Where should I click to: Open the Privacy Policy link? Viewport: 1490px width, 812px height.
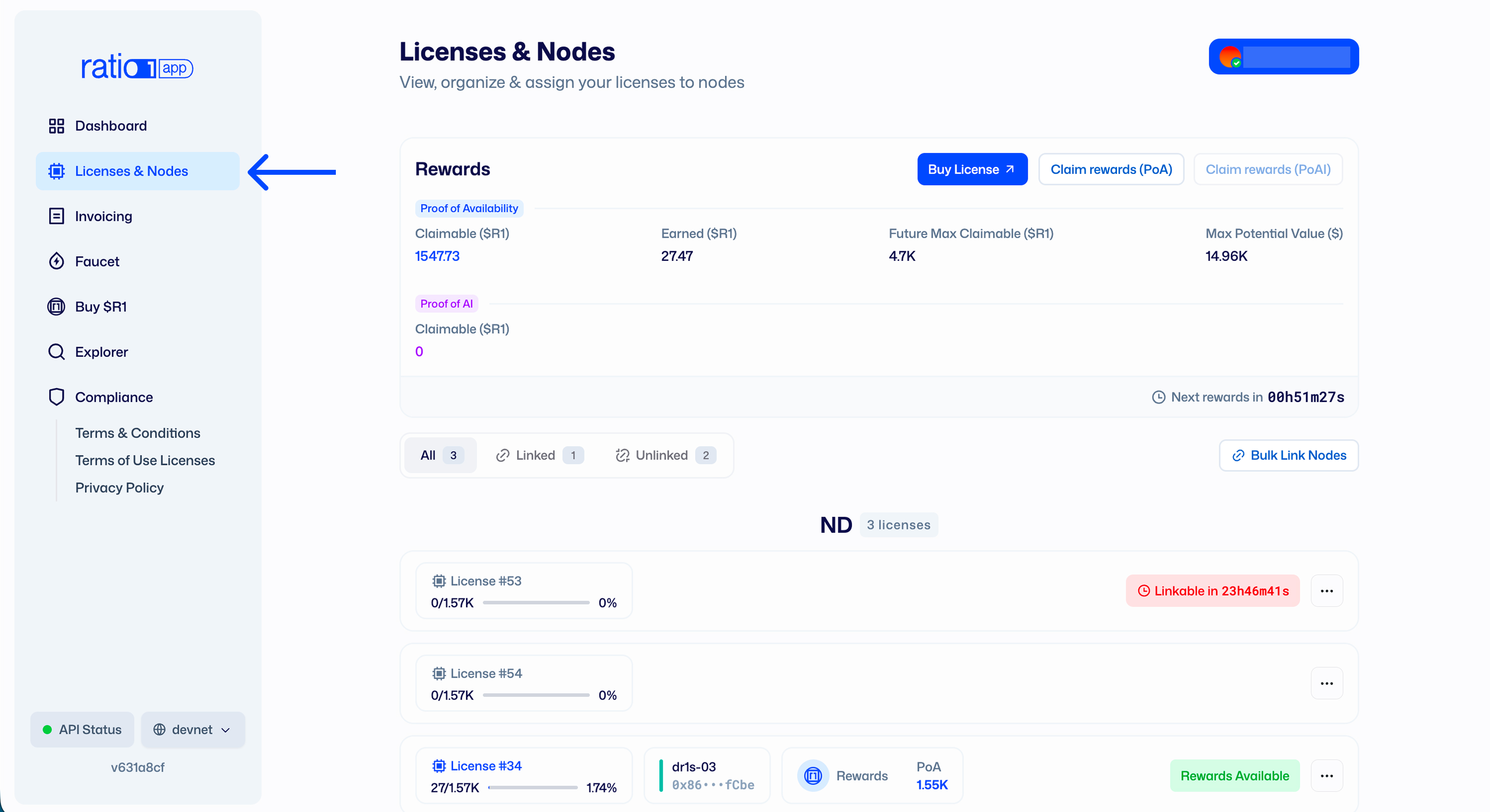pyautogui.click(x=119, y=488)
